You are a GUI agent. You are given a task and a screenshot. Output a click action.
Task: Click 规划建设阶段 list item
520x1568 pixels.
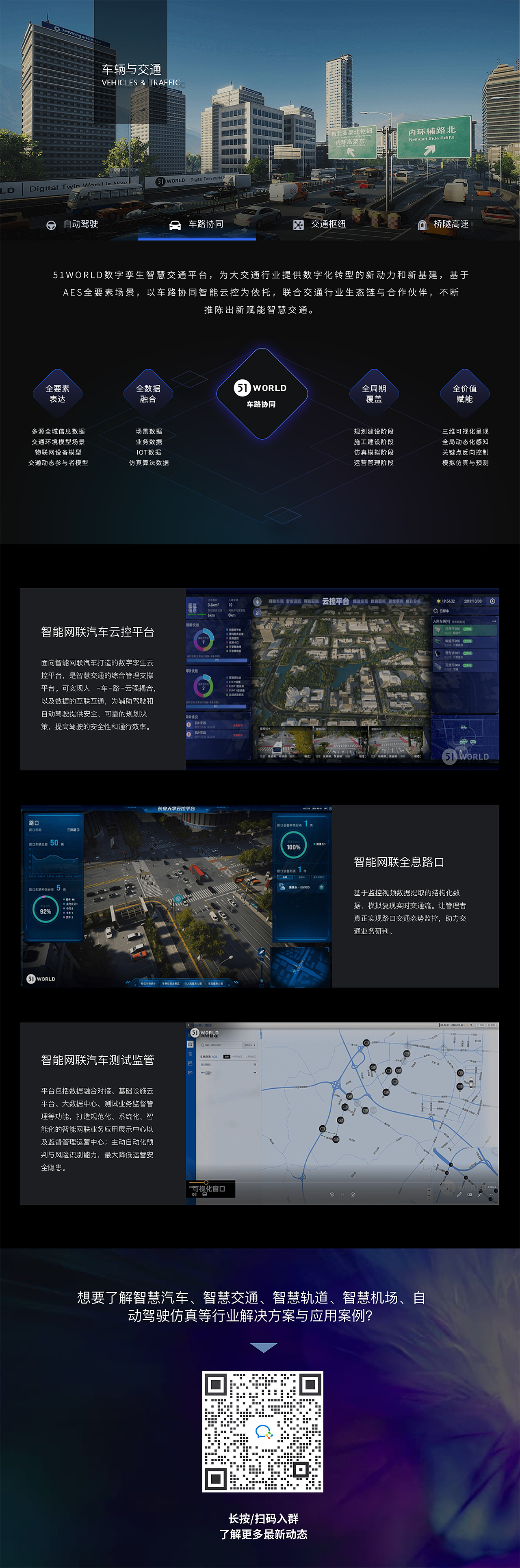point(374,431)
